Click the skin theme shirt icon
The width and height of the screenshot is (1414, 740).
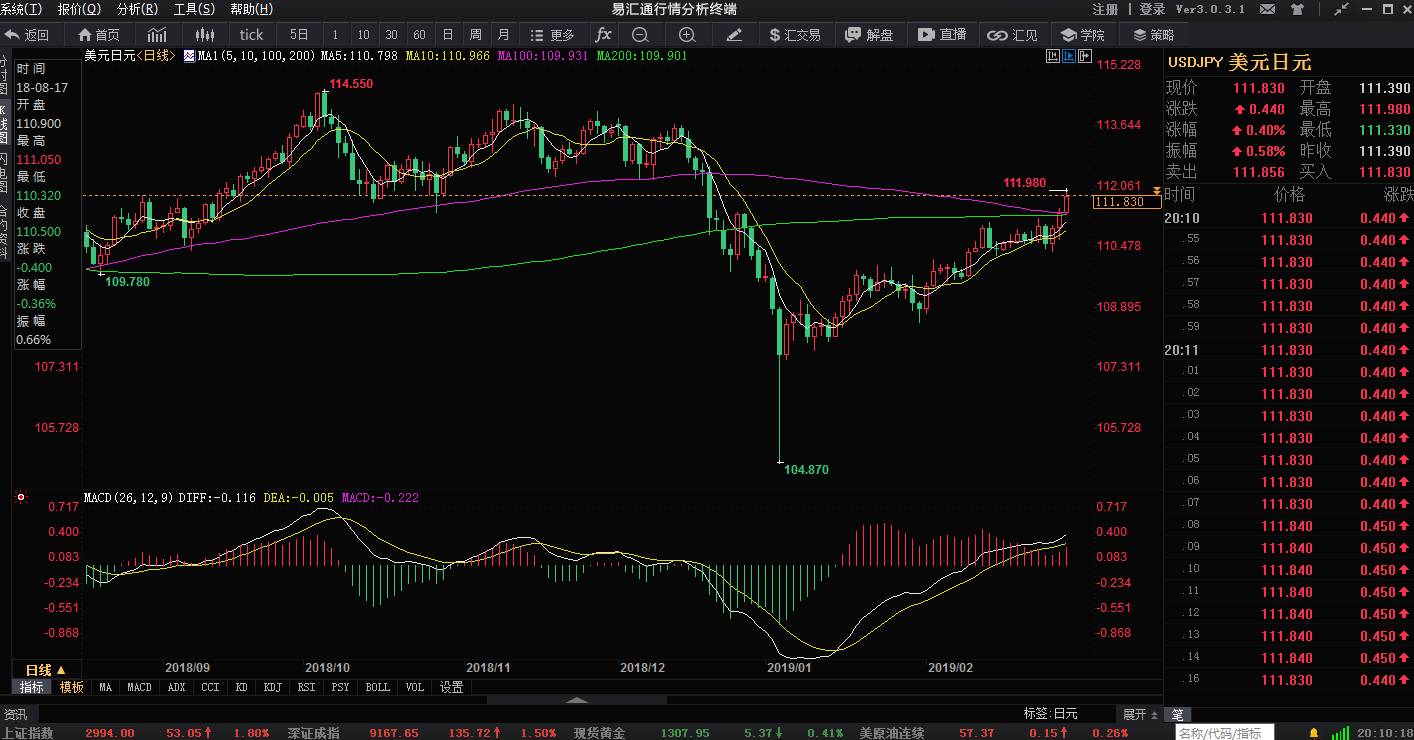pyautogui.click(x=1297, y=9)
